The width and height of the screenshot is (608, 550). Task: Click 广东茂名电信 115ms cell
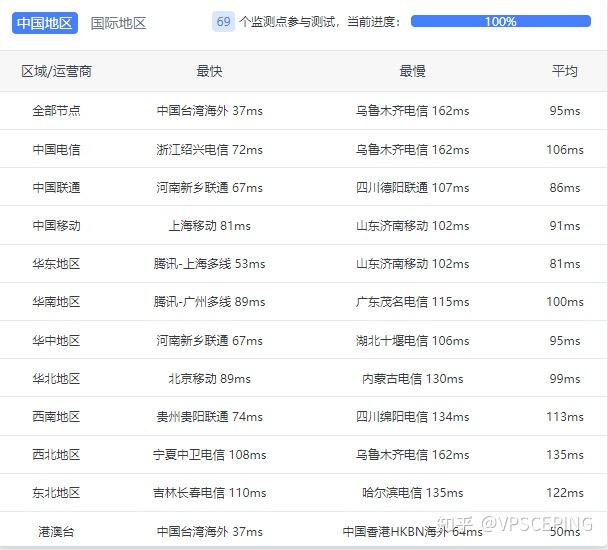(x=413, y=302)
